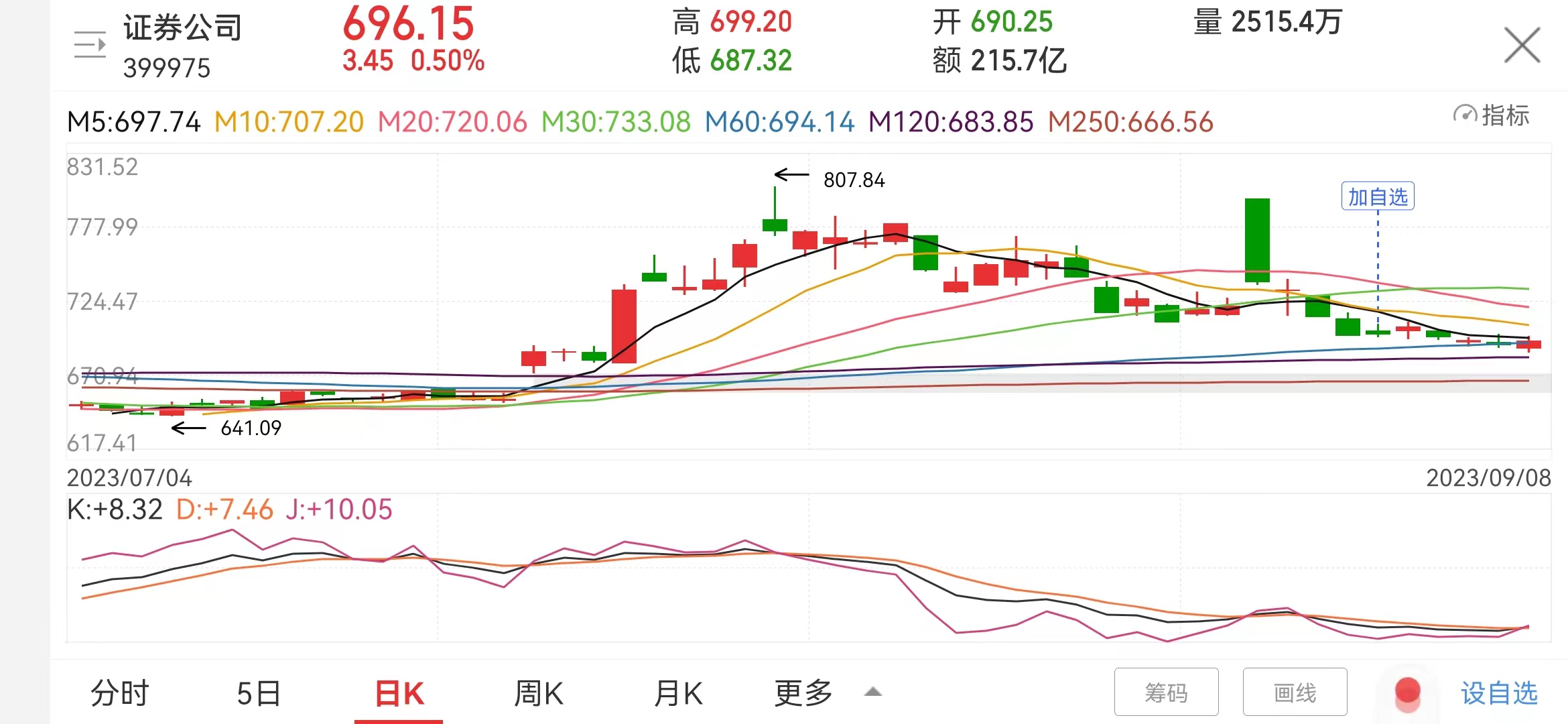1568x724 pixels.
Task: Click the high price 699.20
Action: (x=751, y=22)
